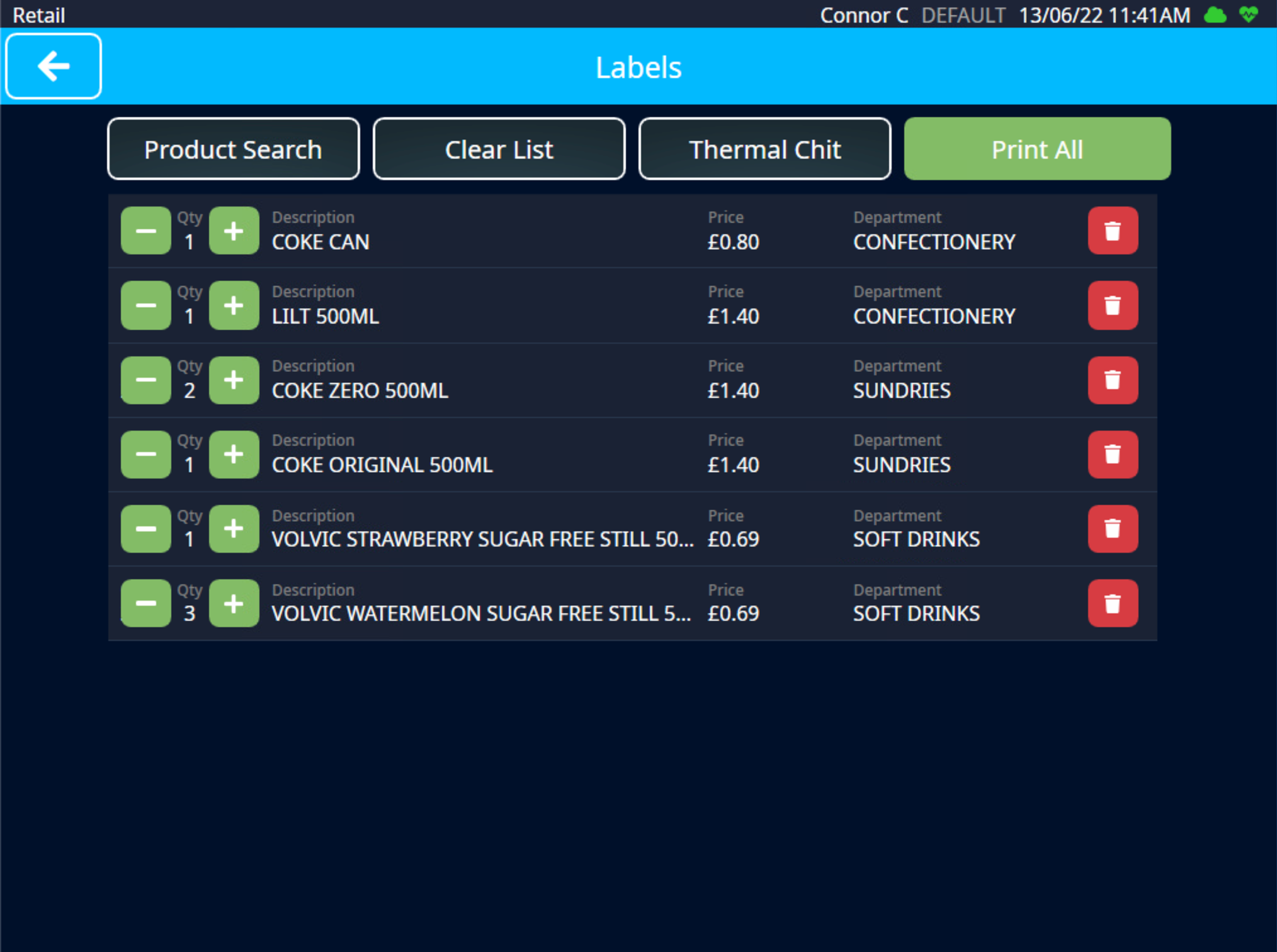
Task: Open Product Search
Action: (234, 149)
